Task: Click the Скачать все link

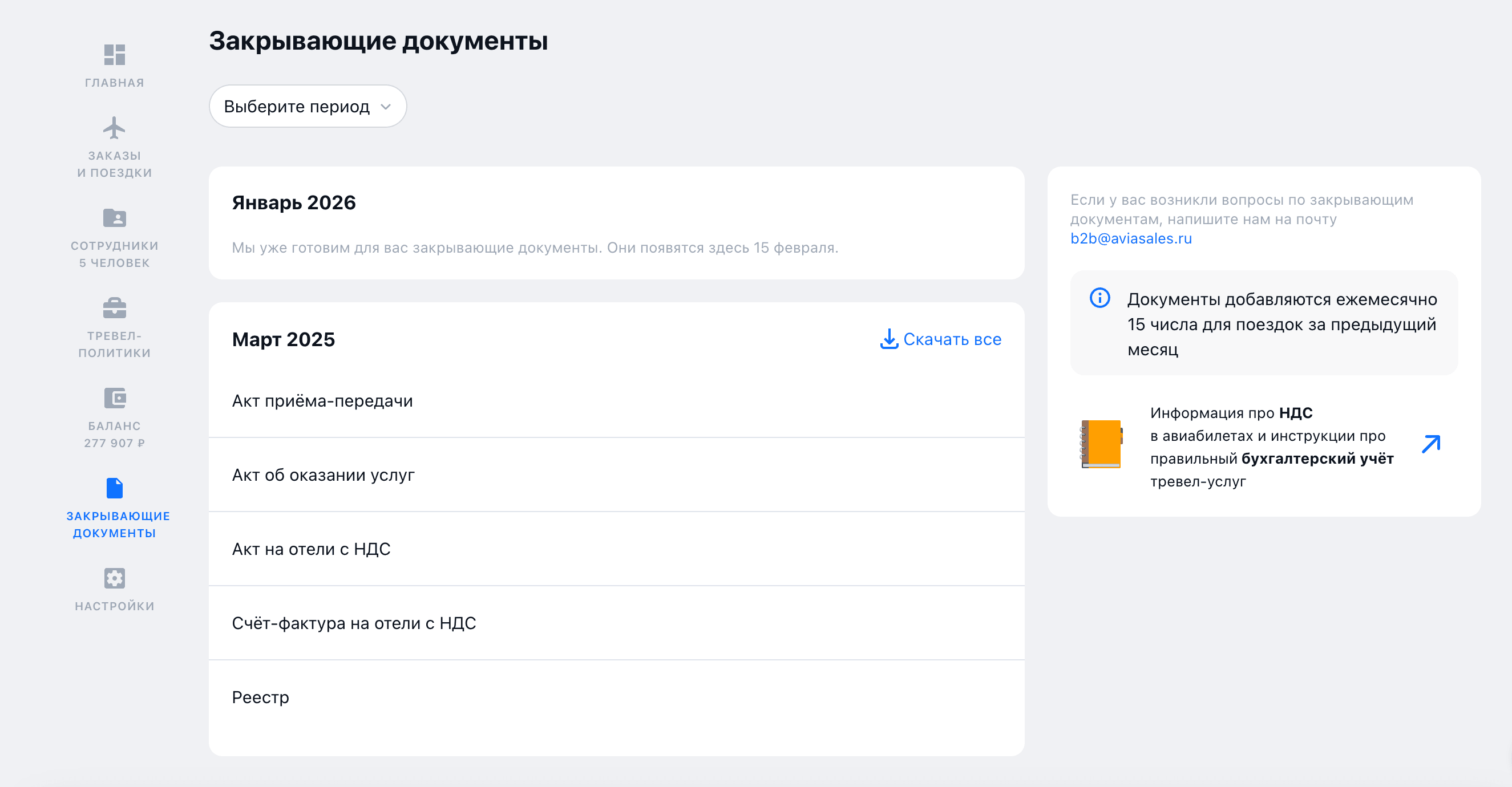Action: [953, 339]
